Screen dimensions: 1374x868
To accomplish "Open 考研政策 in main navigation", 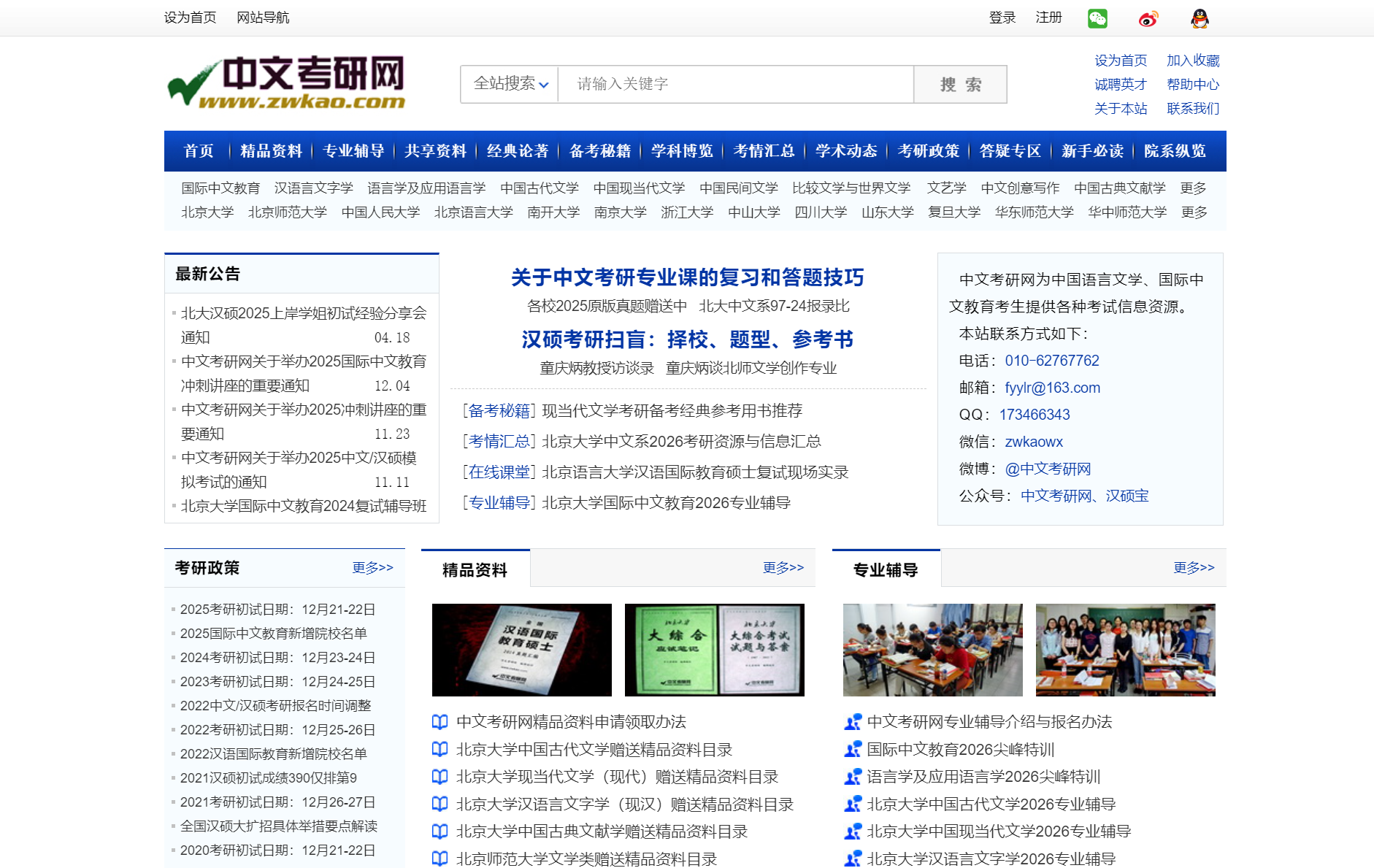I will (x=928, y=151).
